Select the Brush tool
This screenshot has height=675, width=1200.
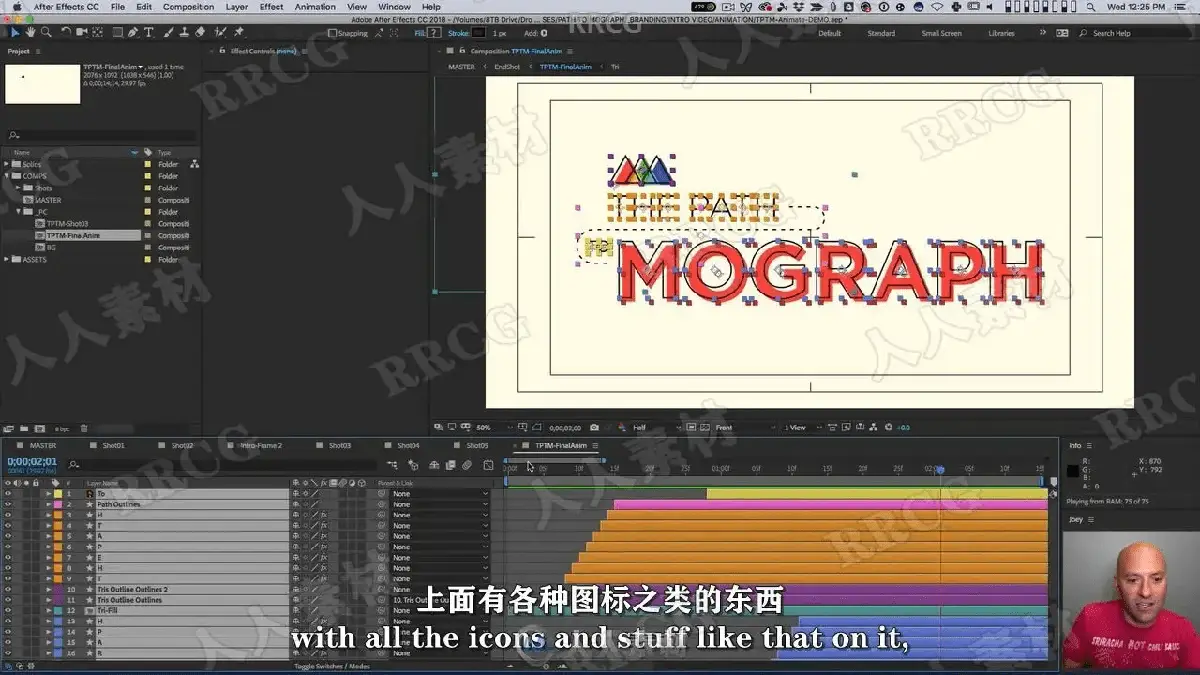pos(169,32)
